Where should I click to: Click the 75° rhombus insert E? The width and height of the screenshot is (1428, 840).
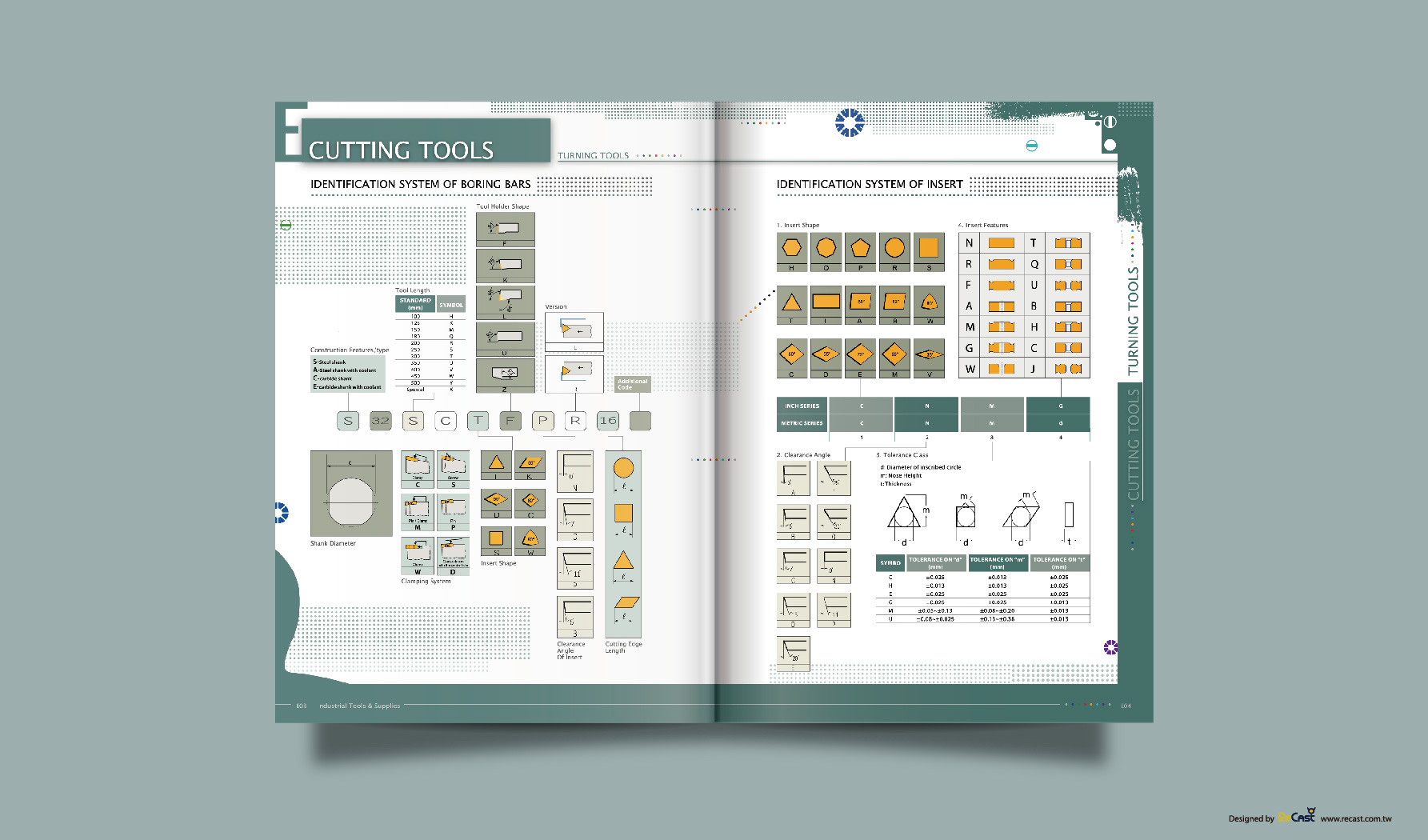860,358
